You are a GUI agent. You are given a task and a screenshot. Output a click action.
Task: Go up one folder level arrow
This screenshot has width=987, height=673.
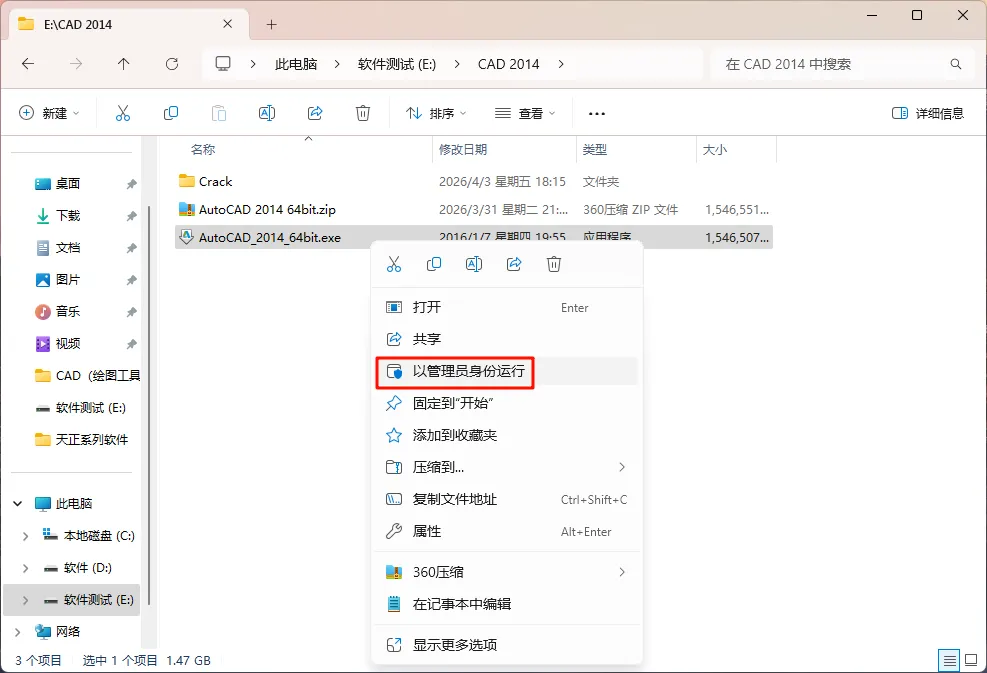[x=123, y=64]
